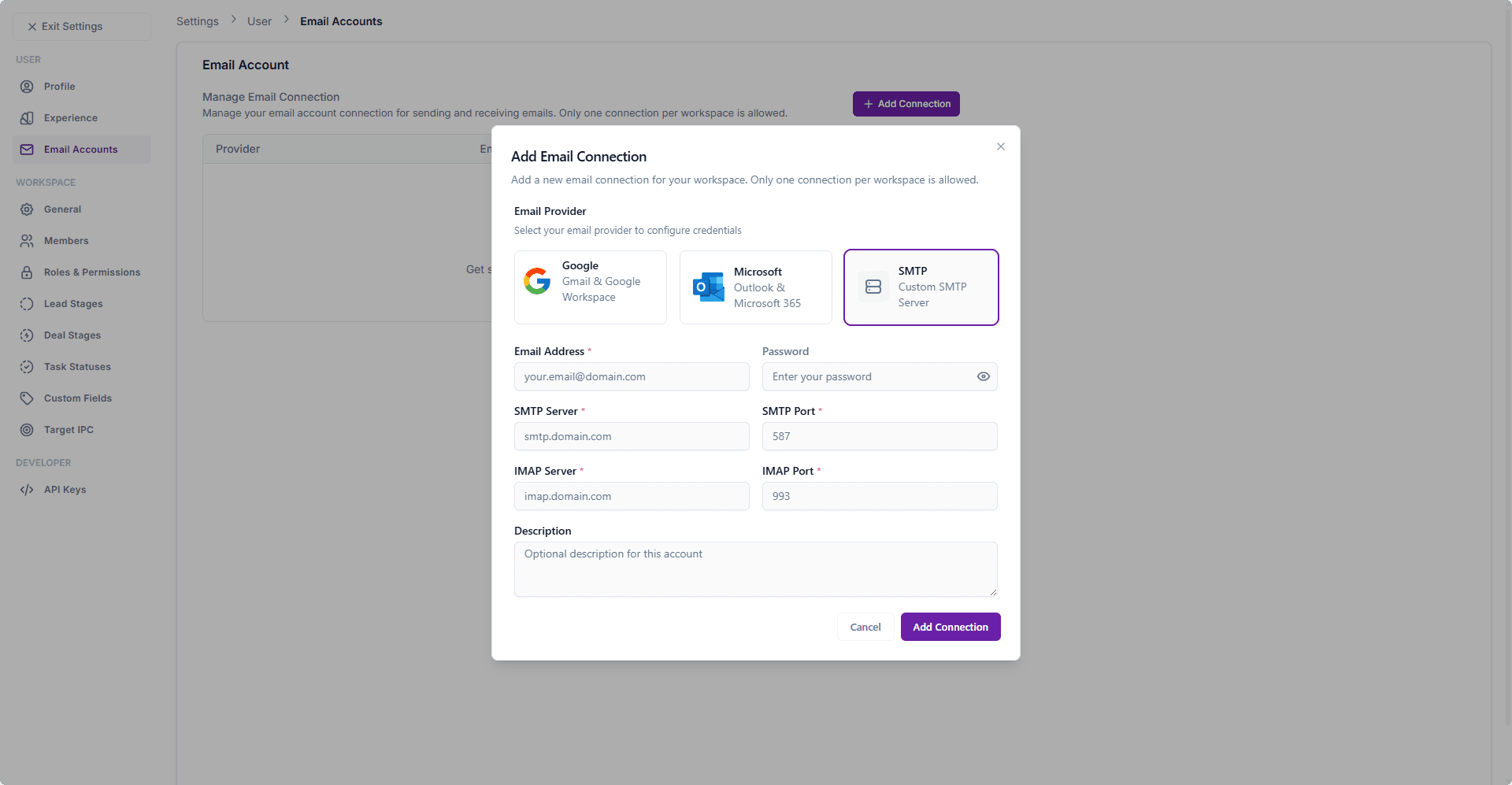This screenshot has width=1512, height=785.
Task: Open Roles & Permissions via lock icon
Action: pyautogui.click(x=26, y=272)
